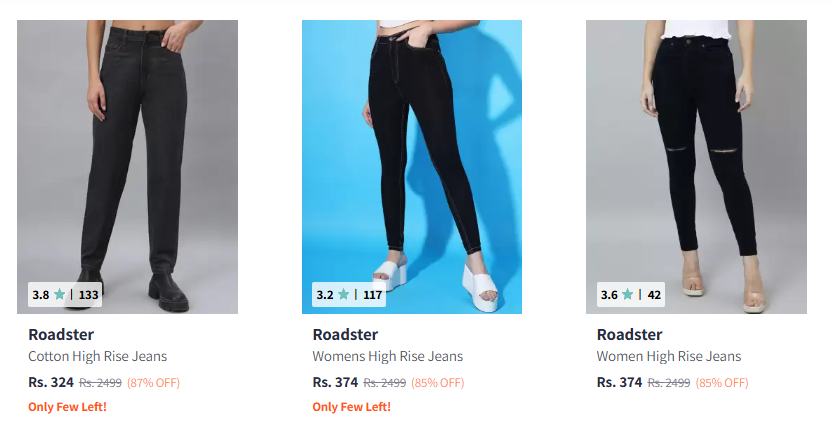Click Roadster brand name on third product
This screenshot has width=832, height=425.
pyautogui.click(x=629, y=334)
